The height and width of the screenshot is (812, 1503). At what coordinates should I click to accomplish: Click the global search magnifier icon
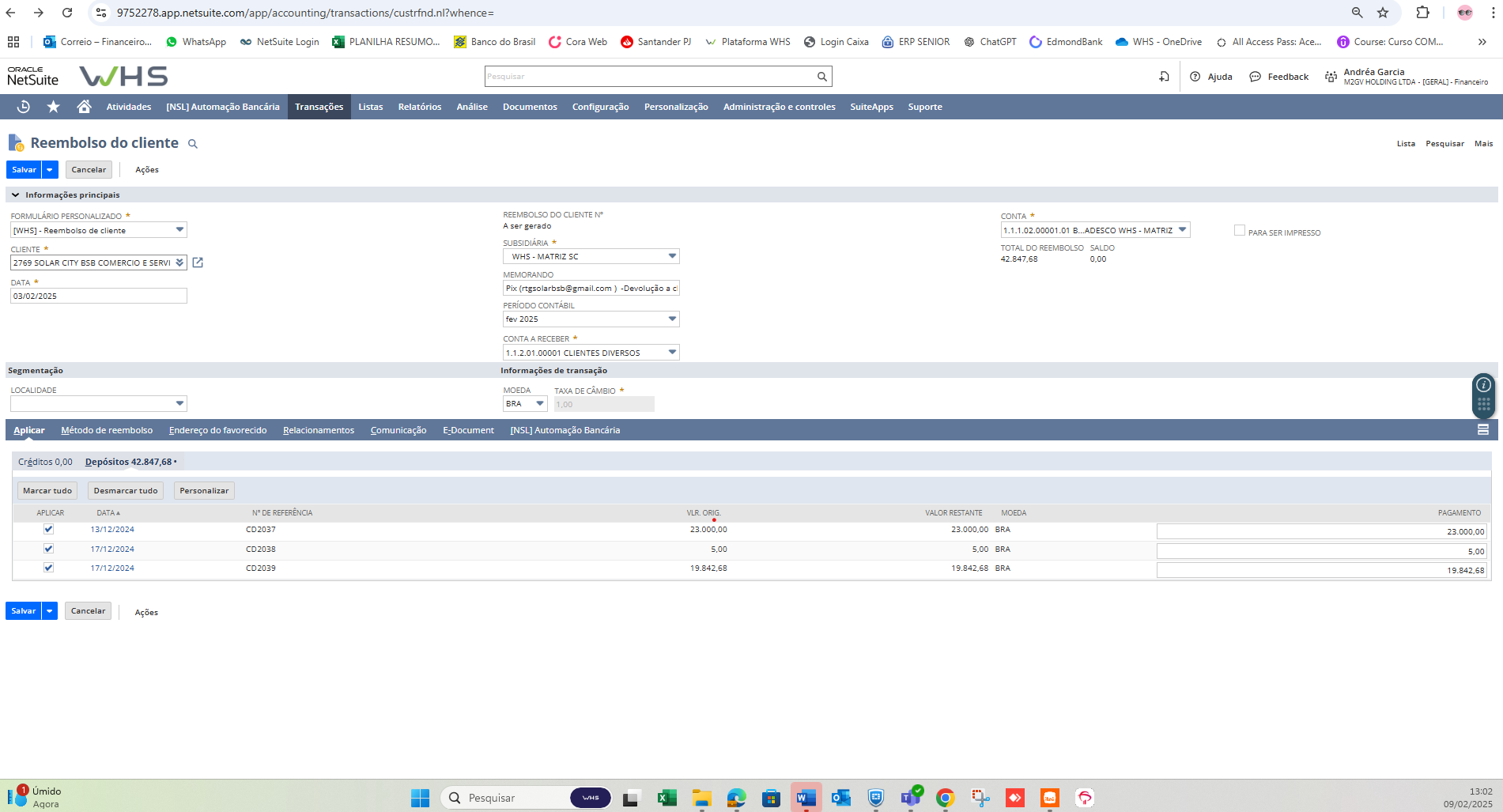(822, 77)
